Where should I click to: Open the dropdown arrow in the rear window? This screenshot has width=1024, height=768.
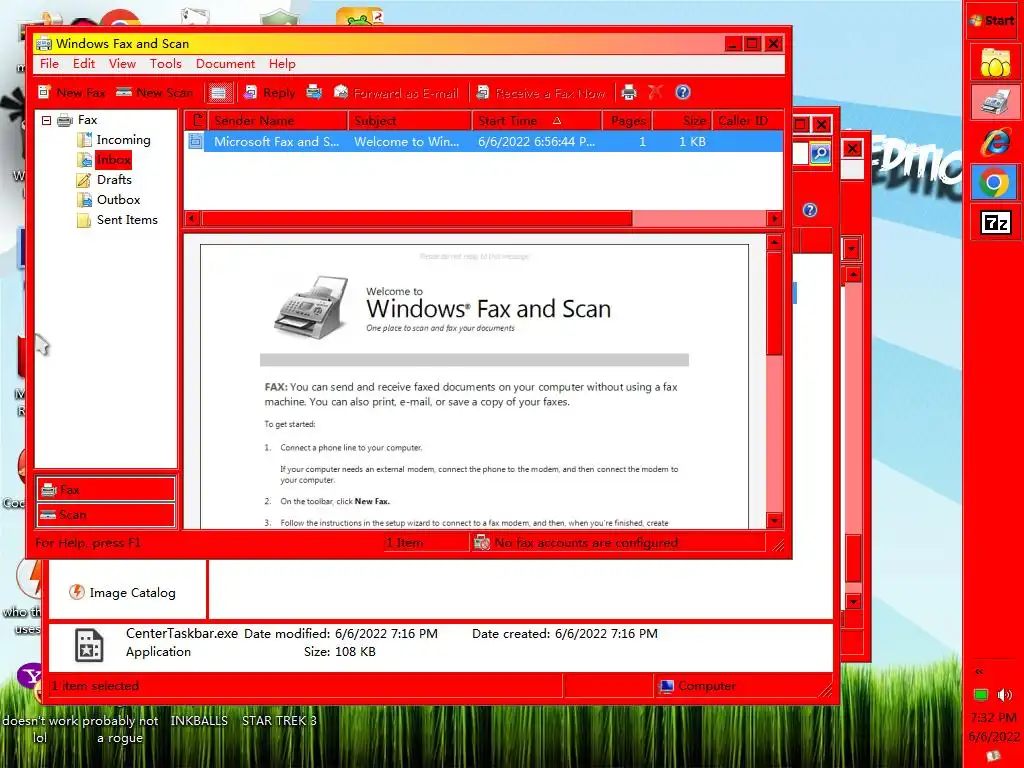coord(852,249)
